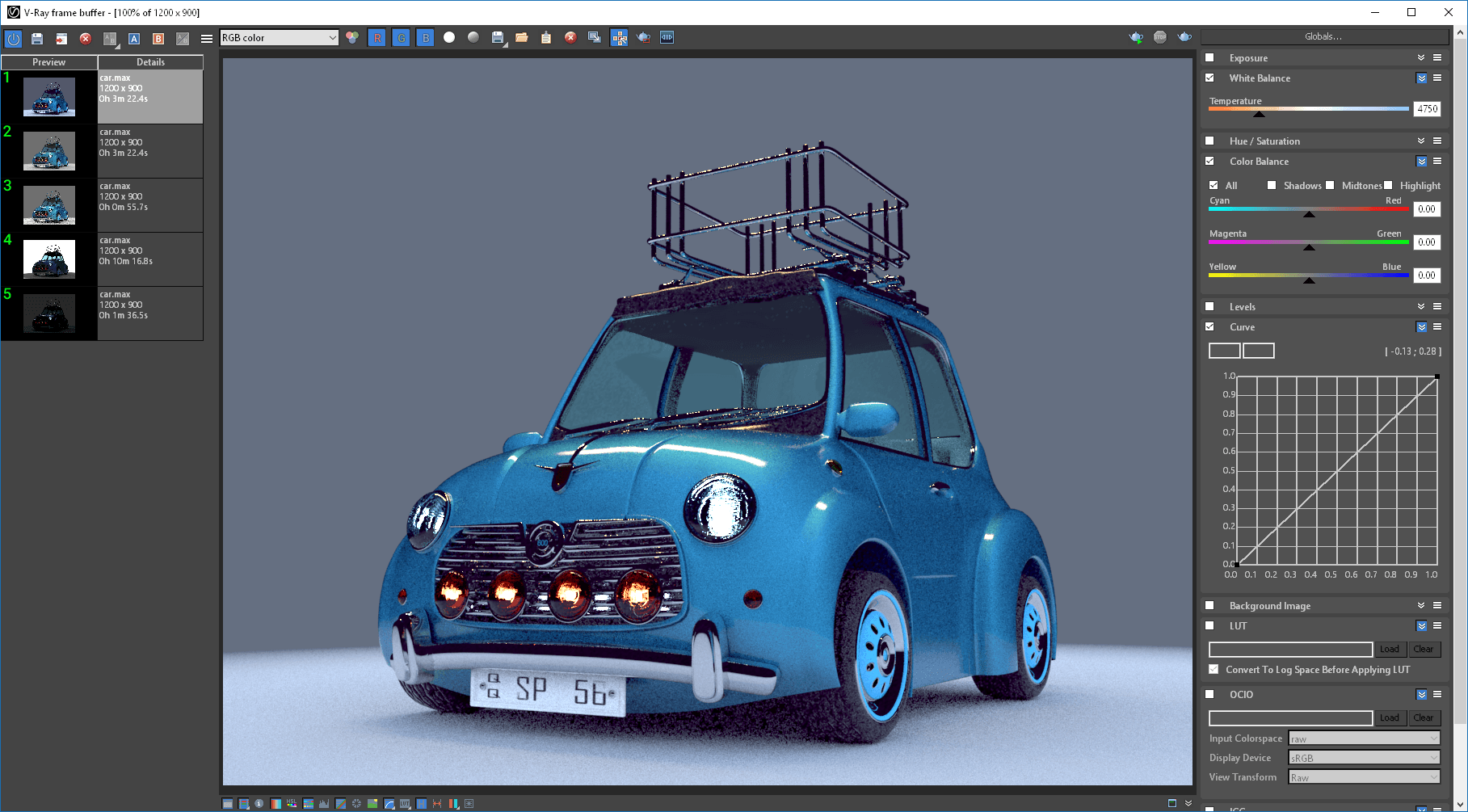Save the current render image
This screenshot has width=1468, height=812.
click(x=498, y=37)
